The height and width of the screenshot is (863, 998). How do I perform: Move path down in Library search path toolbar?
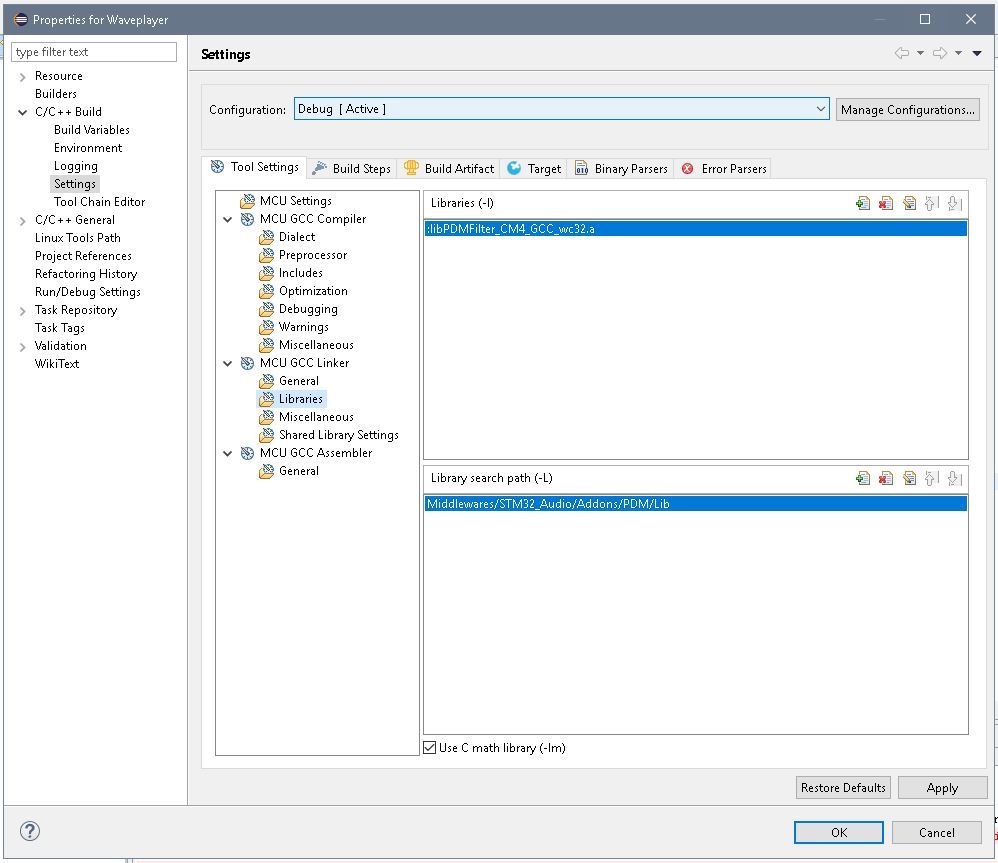954,478
